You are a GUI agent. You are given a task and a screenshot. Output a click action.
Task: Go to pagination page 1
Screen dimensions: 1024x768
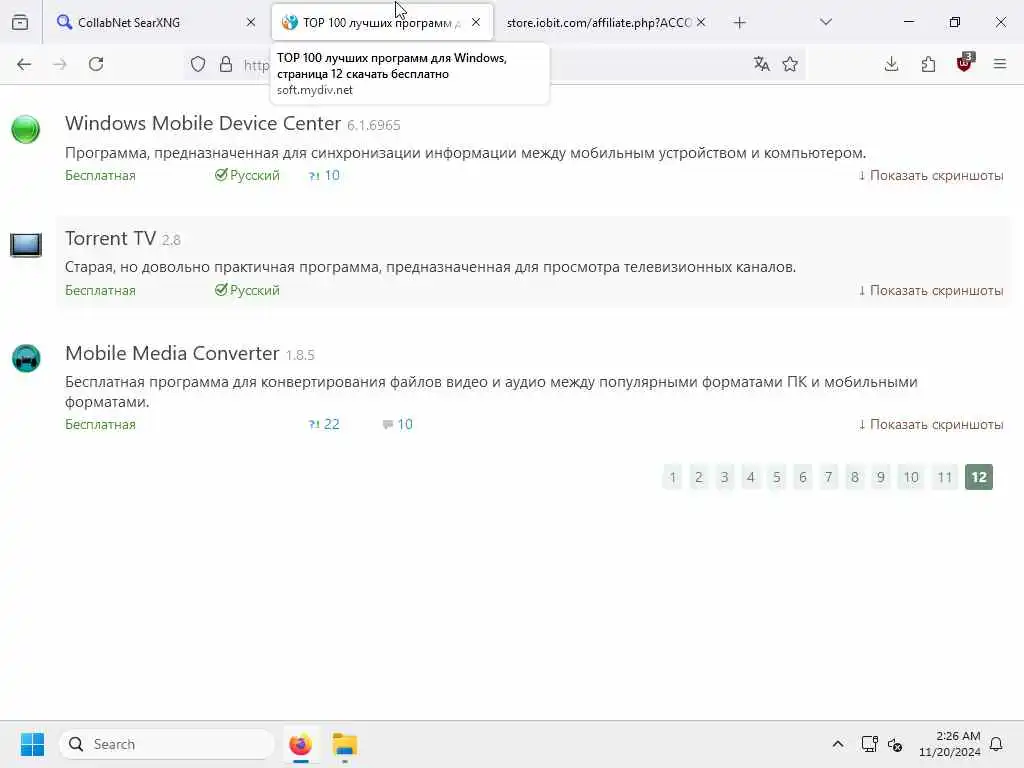pyautogui.click(x=673, y=477)
